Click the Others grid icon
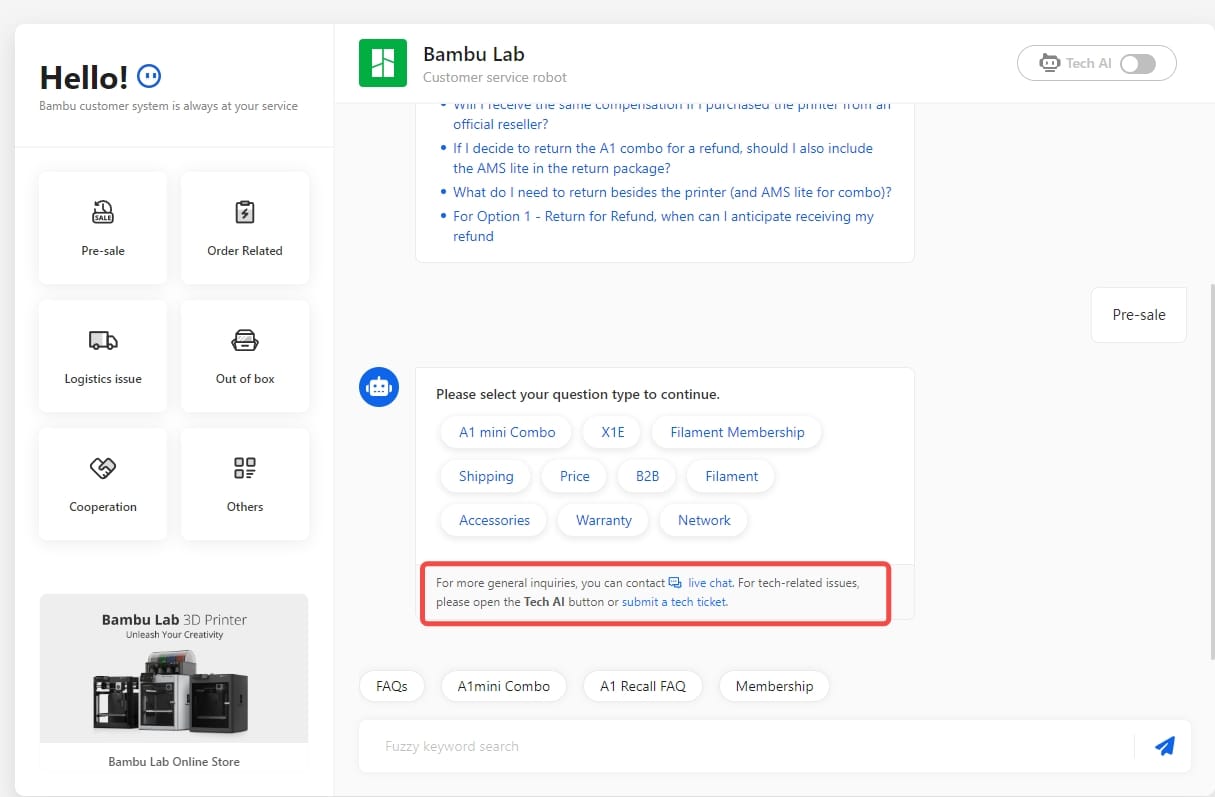The height and width of the screenshot is (797, 1215). [x=245, y=468]
